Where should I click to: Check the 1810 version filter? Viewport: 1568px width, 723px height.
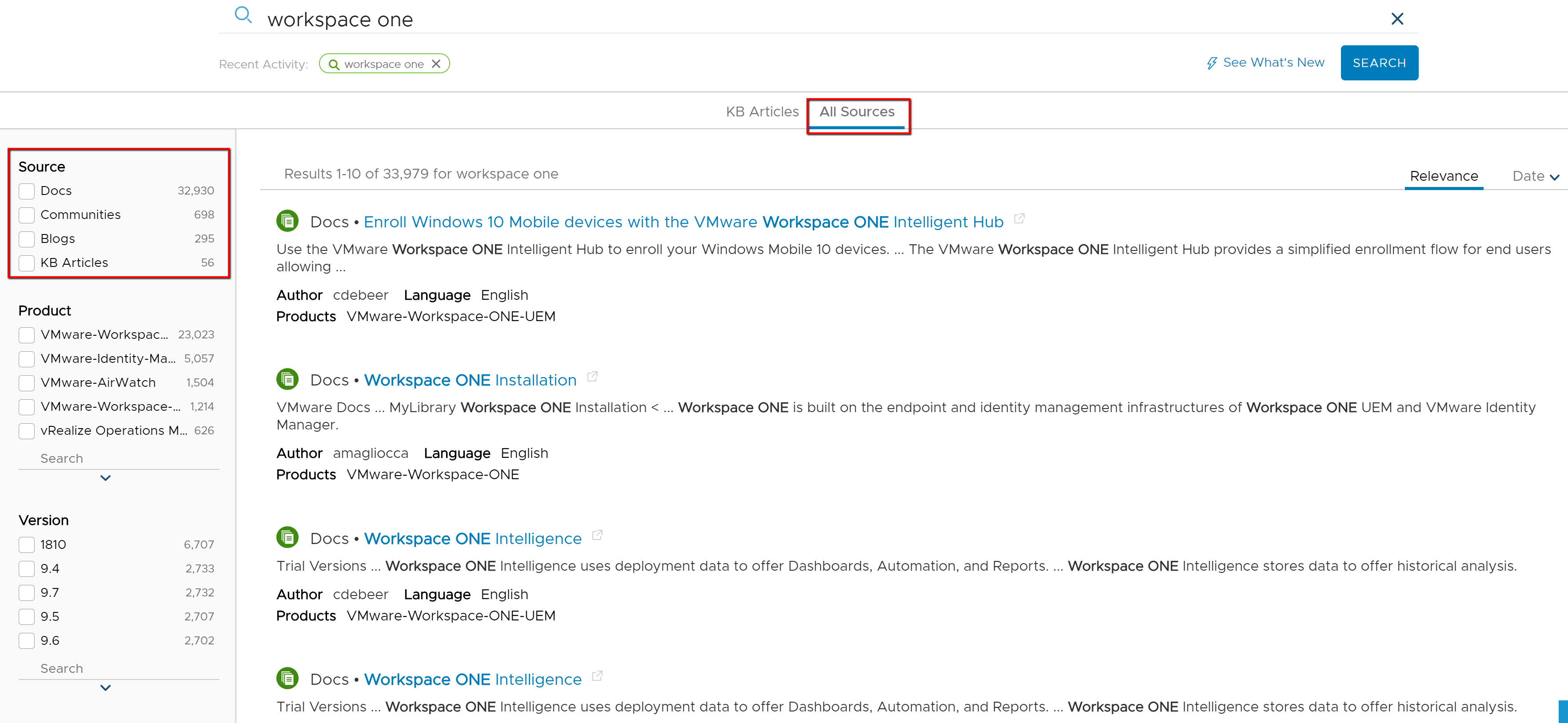tap(27, 544)
